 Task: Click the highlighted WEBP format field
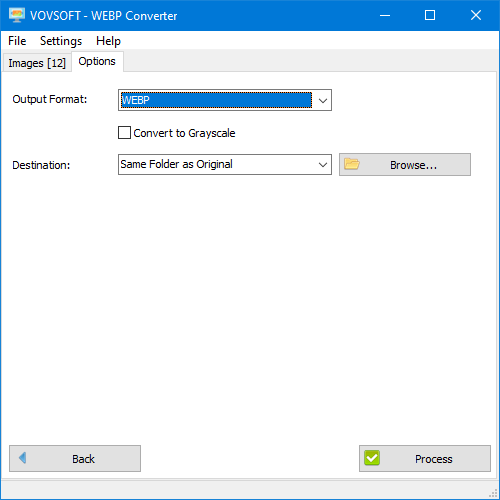click(x=216, y=100)
